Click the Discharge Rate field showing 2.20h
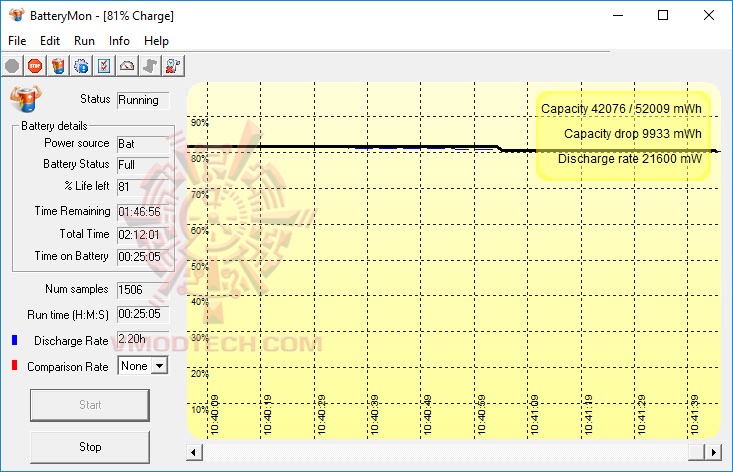 143,339
